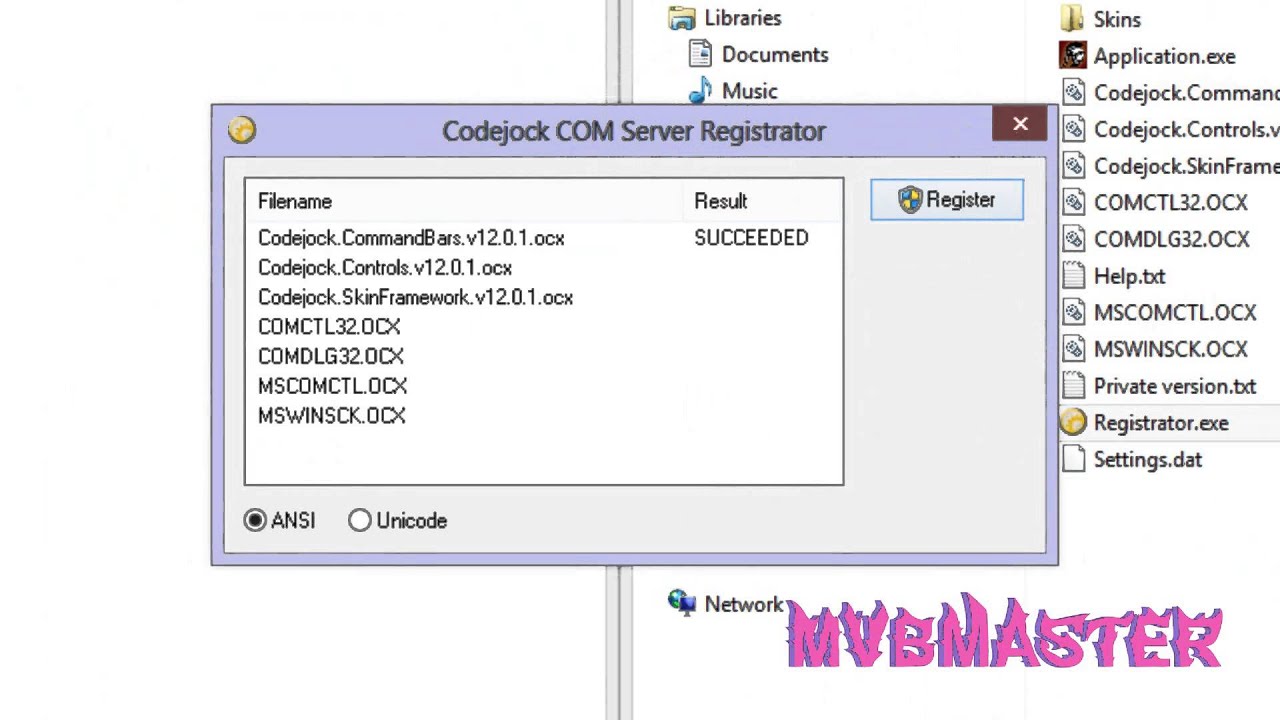The width and height of the screenshot is (1280, 720).
Task: Select Application.exe in Explorer file list
Action: [x=1164, y=57]
